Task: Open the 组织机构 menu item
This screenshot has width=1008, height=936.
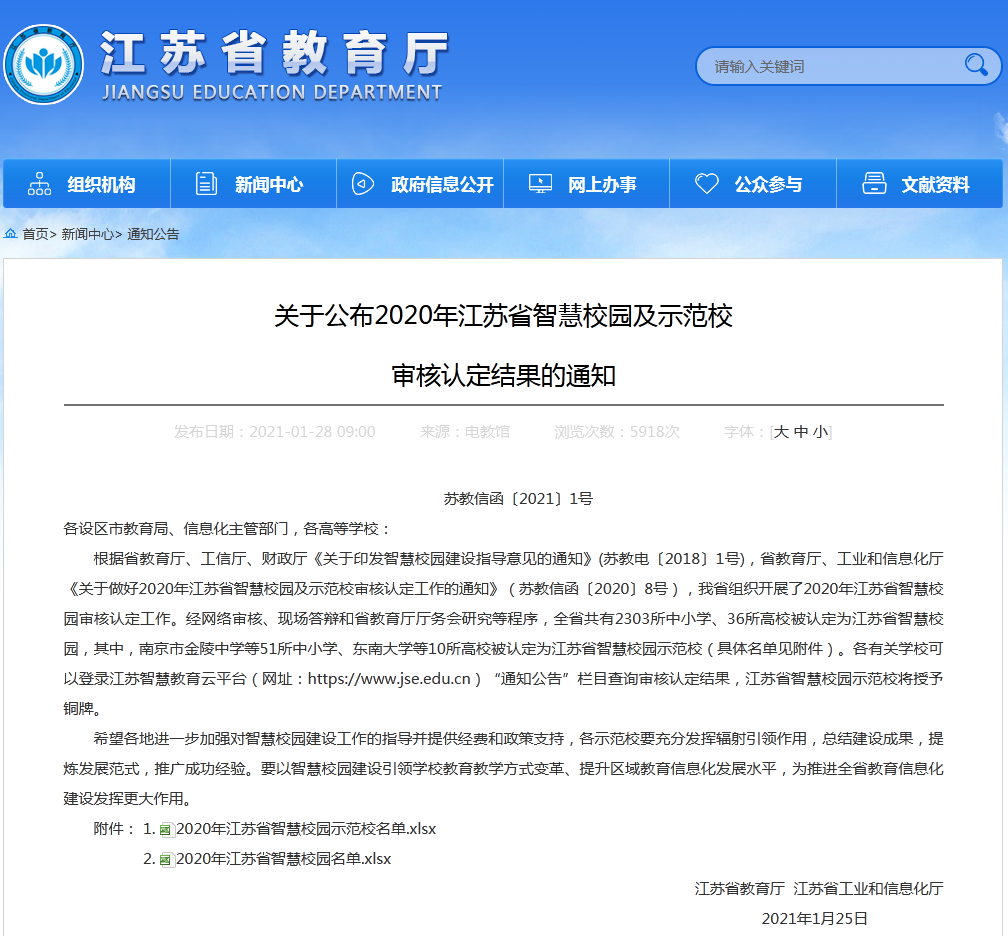Action: click(x=101, y=185)
